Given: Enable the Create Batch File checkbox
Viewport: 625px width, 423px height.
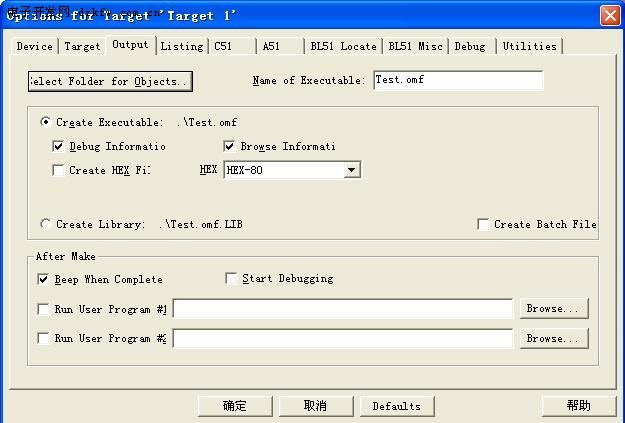Looking at the screenshot, I should coord(483,224).
